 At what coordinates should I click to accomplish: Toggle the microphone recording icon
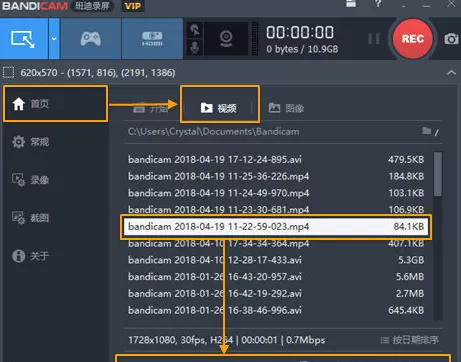(195, 48)
